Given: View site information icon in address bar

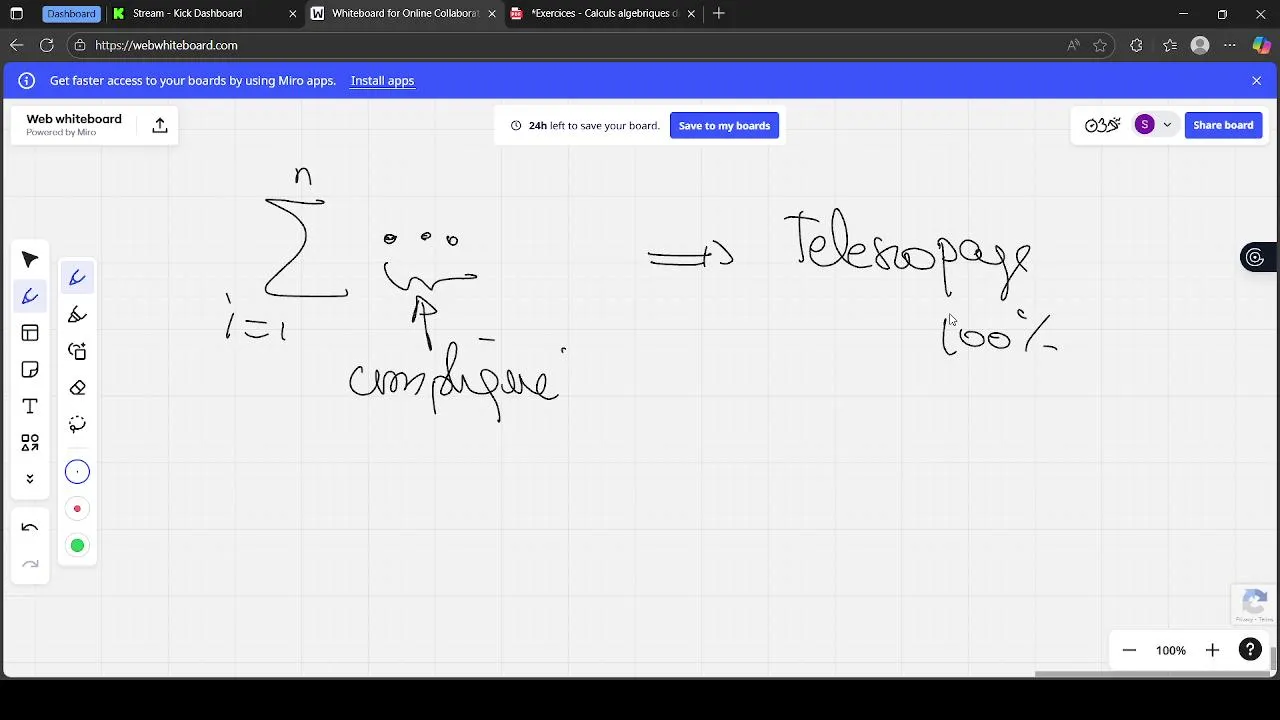Looking at the screenshot, I should click(80, 45).
